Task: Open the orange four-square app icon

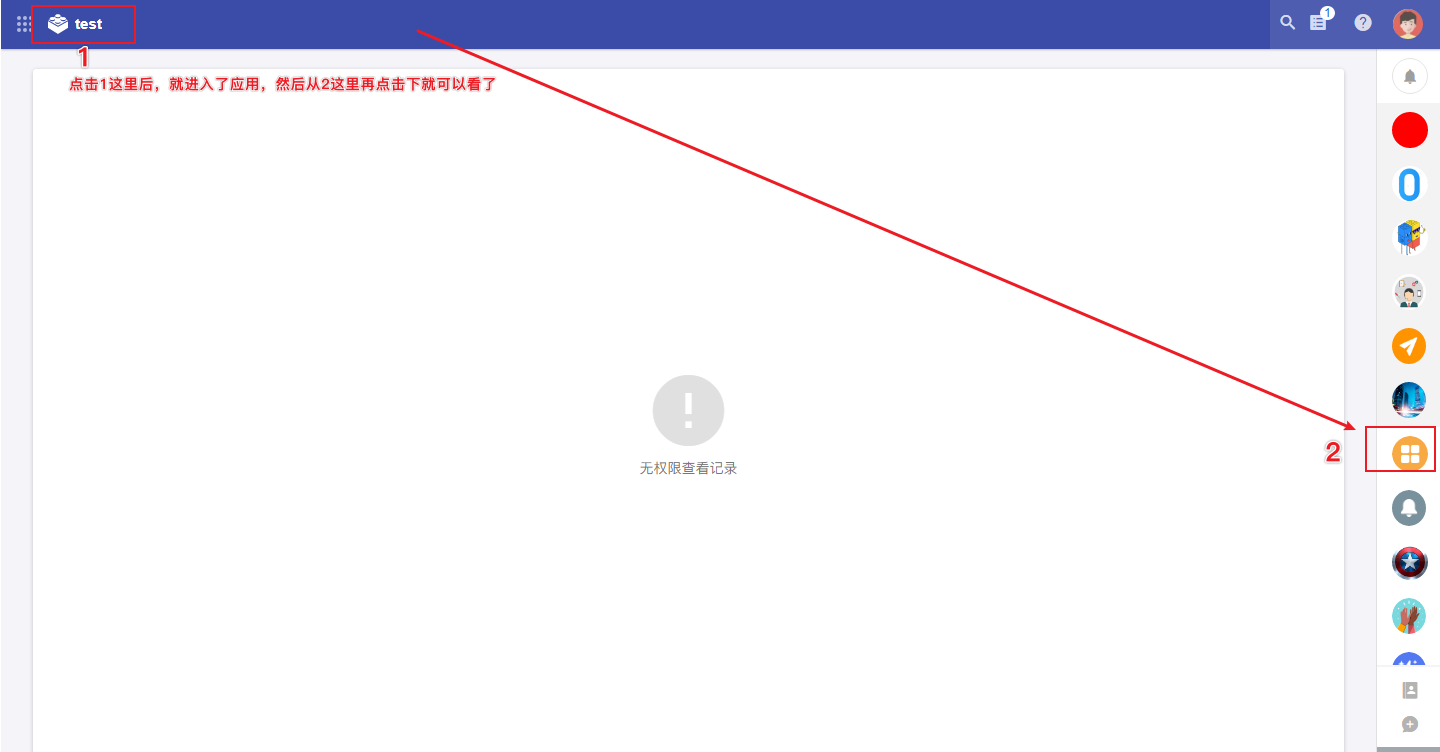Action: [1410, 454]
